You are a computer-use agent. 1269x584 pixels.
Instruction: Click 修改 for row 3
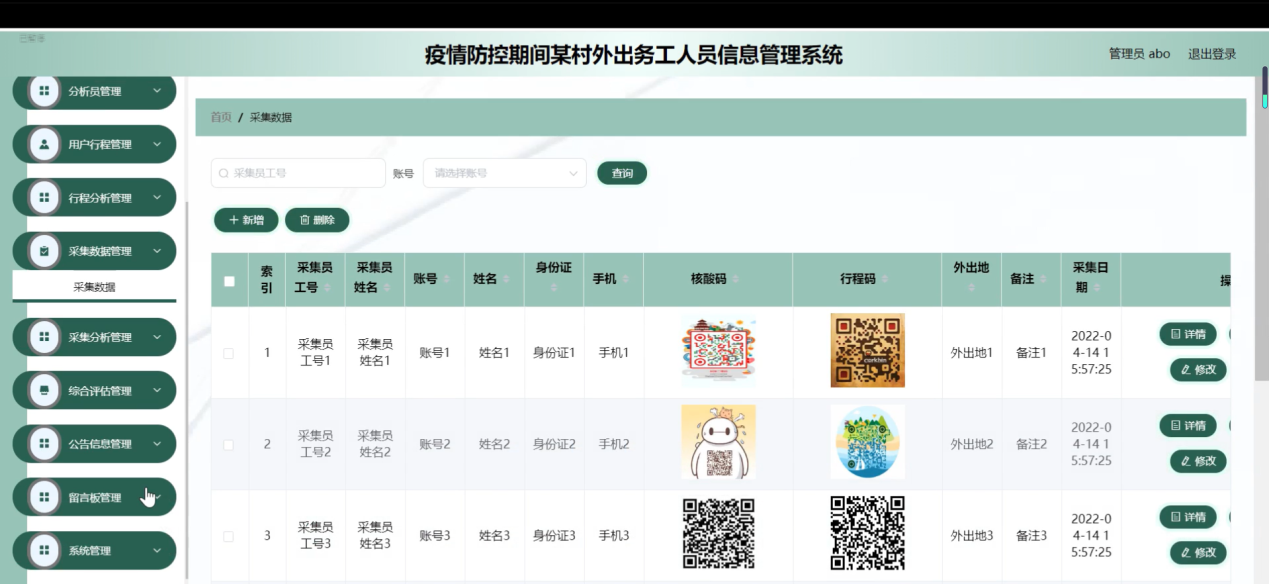(1198, 552)
